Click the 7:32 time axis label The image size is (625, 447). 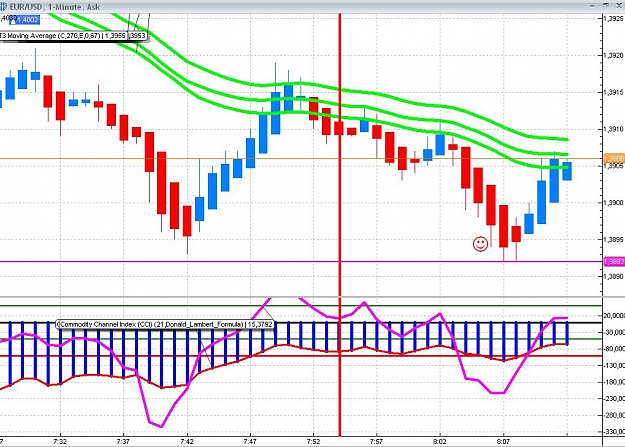[x=60, y=441]
